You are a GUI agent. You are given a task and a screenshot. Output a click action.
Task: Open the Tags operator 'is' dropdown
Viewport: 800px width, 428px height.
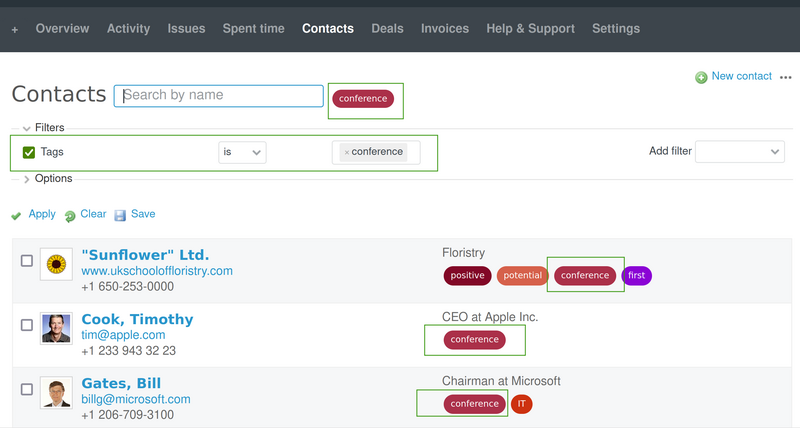(x=243, y=152)
